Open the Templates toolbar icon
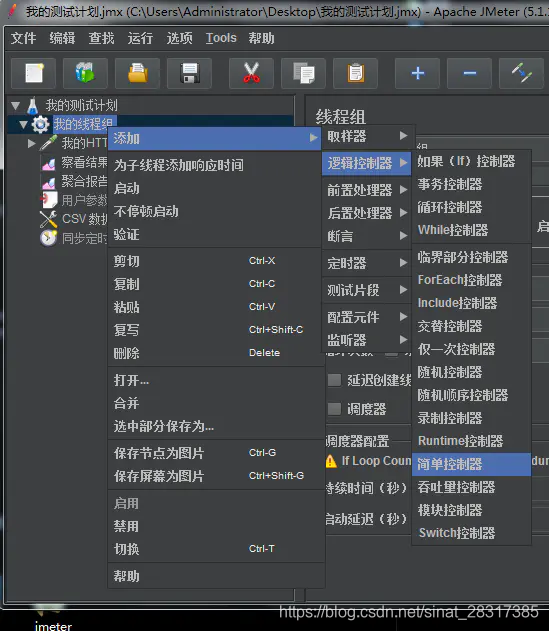The width and height of the screenshot is (549, 631). click(x=85, y=73)
